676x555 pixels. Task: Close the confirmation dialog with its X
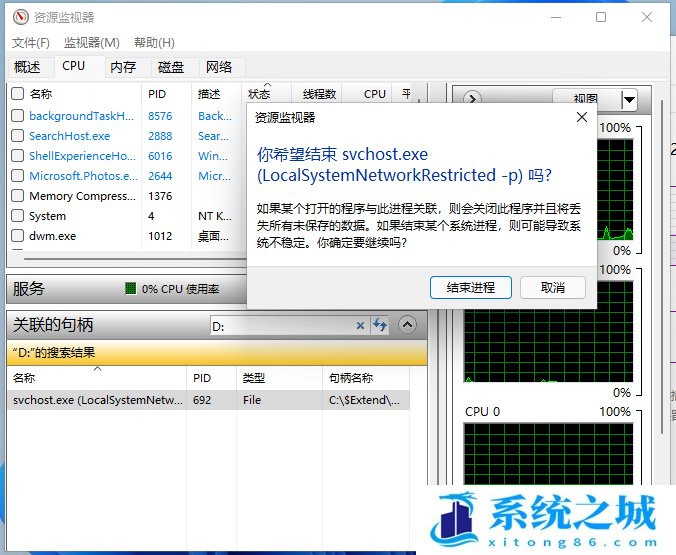(x=582, y=117)
